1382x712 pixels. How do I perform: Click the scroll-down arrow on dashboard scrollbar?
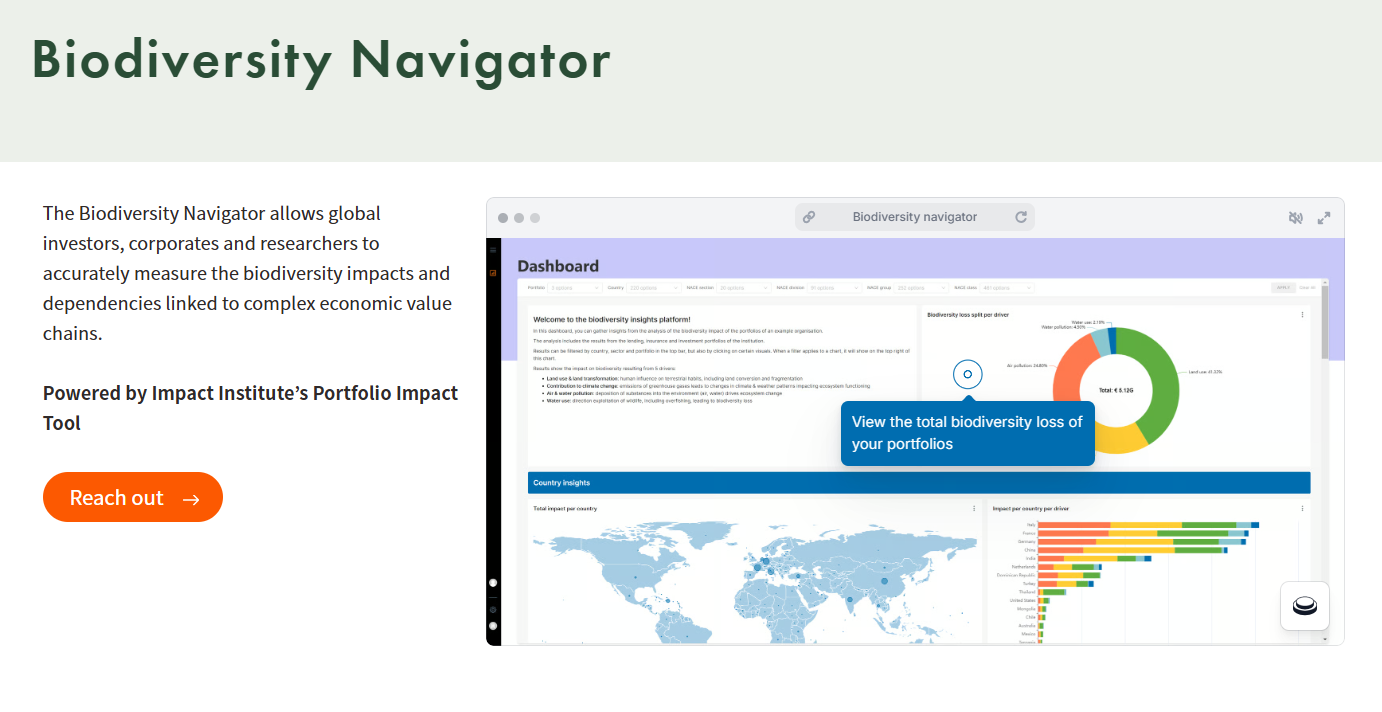pos(1325,638)
